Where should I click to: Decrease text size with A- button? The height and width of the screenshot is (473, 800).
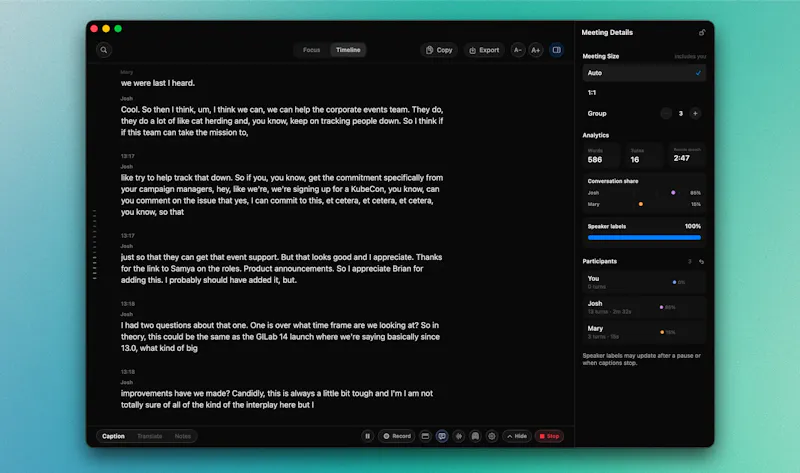coord(518,50)
